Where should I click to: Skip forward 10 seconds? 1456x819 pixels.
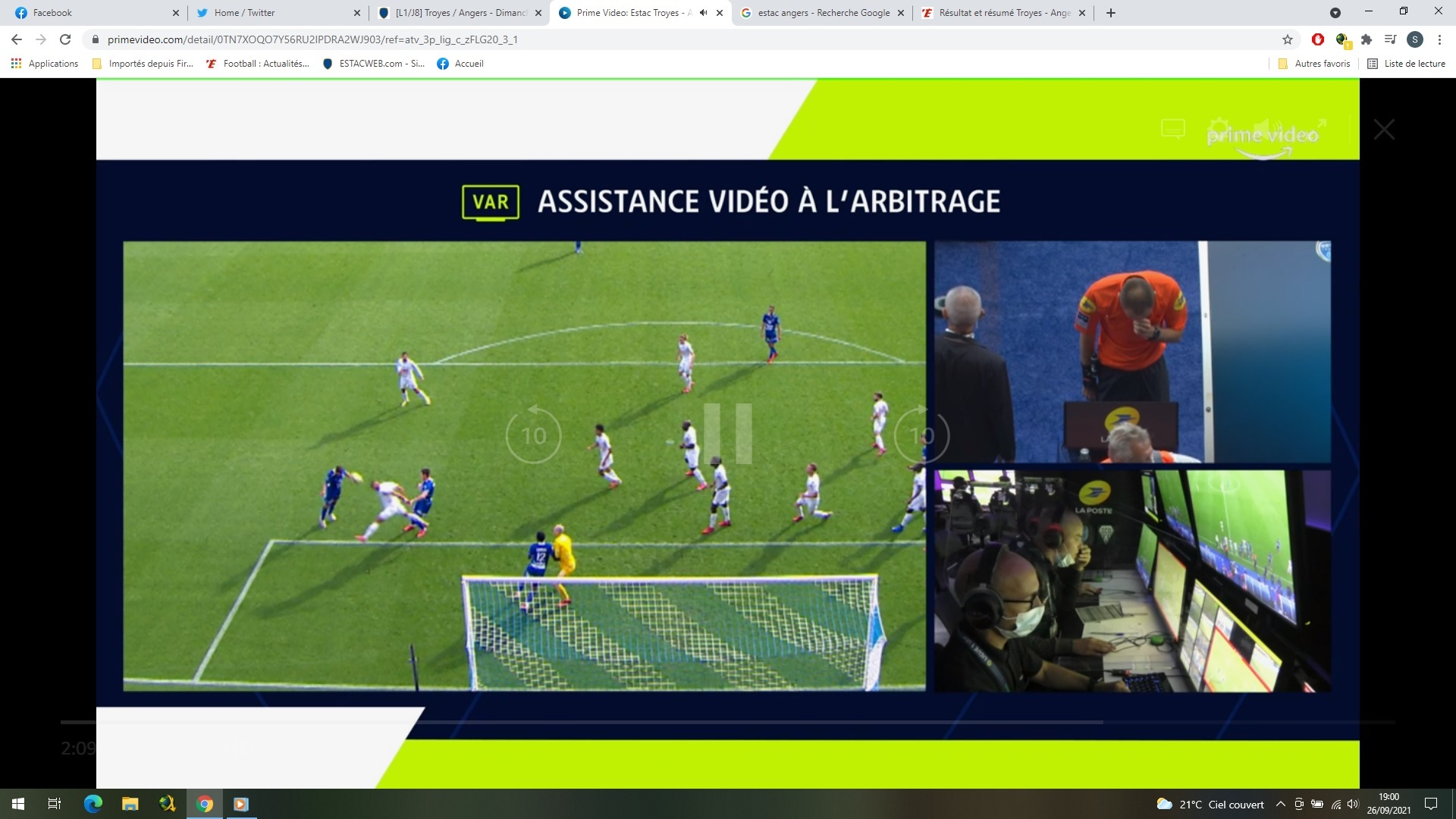point(921,435)
